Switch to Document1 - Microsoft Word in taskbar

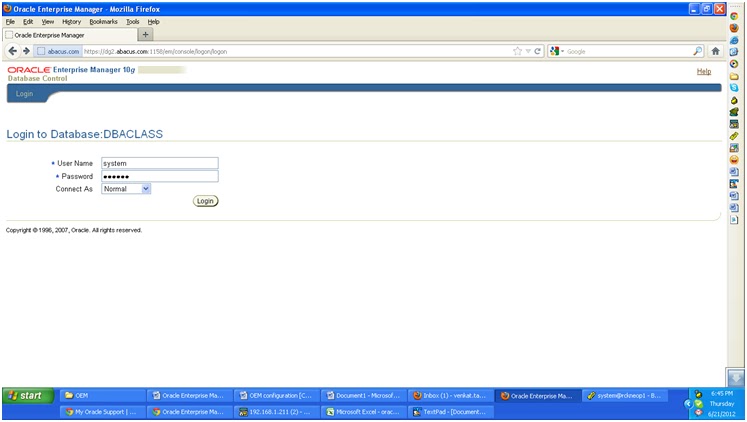click(363, 395)
